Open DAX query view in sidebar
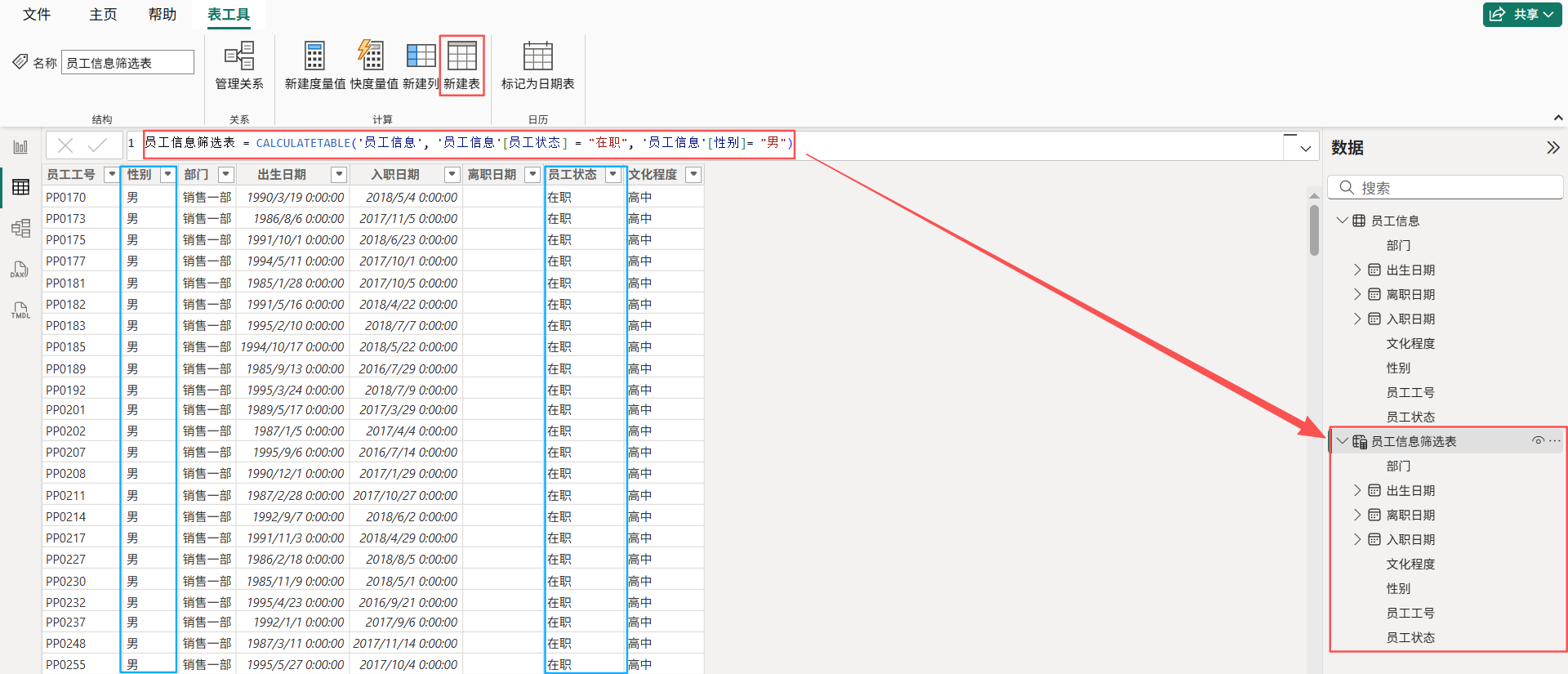 [x=20, y=270]
